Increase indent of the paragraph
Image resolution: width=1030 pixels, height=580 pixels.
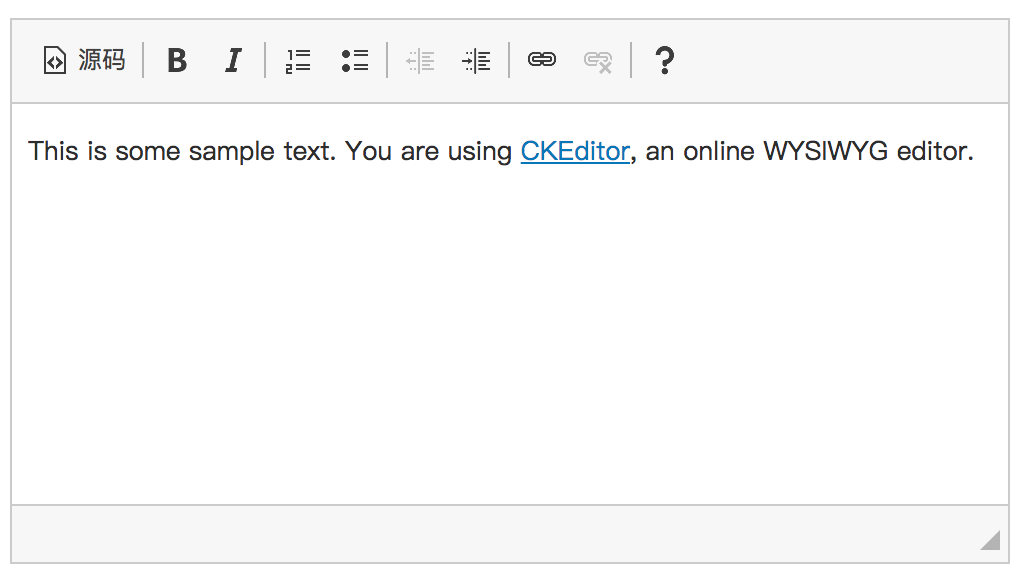coord(476,61)
